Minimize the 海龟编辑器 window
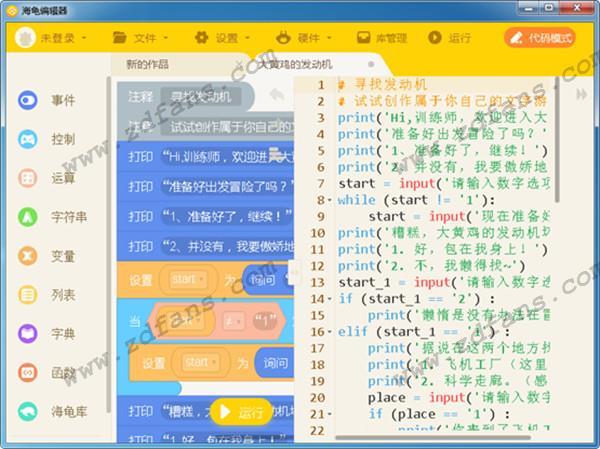 [x=529, y=8]
